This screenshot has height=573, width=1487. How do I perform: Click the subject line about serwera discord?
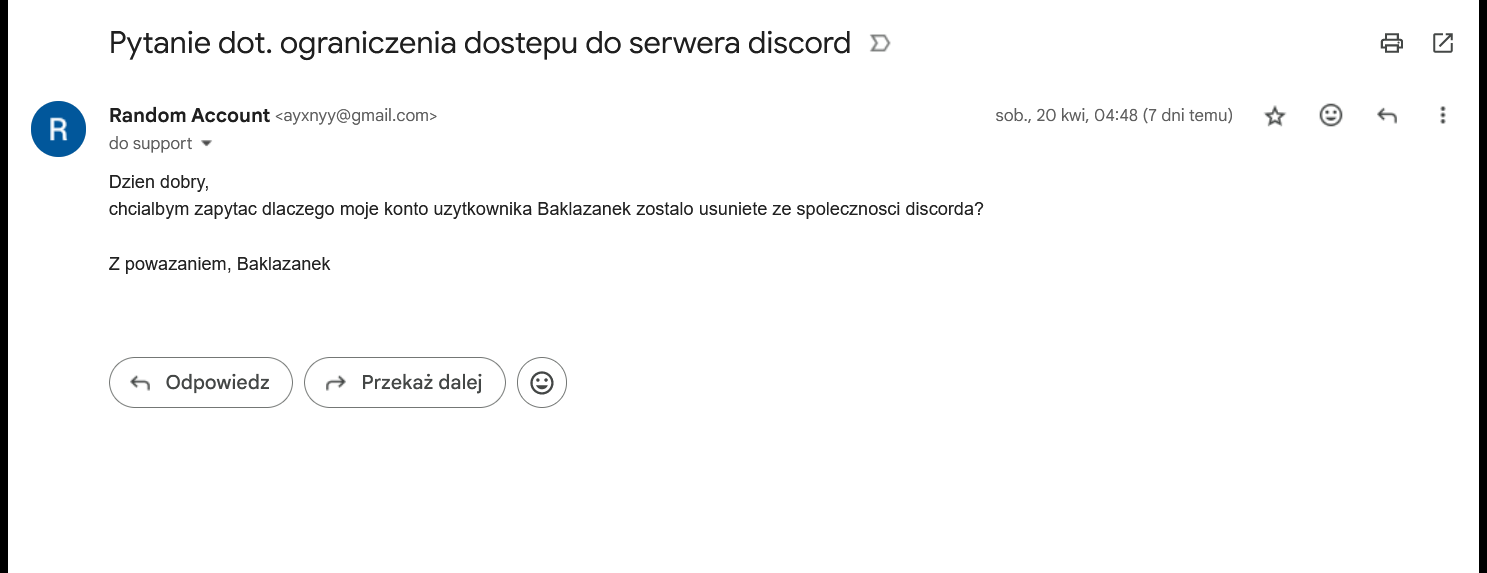pos(479,44)
